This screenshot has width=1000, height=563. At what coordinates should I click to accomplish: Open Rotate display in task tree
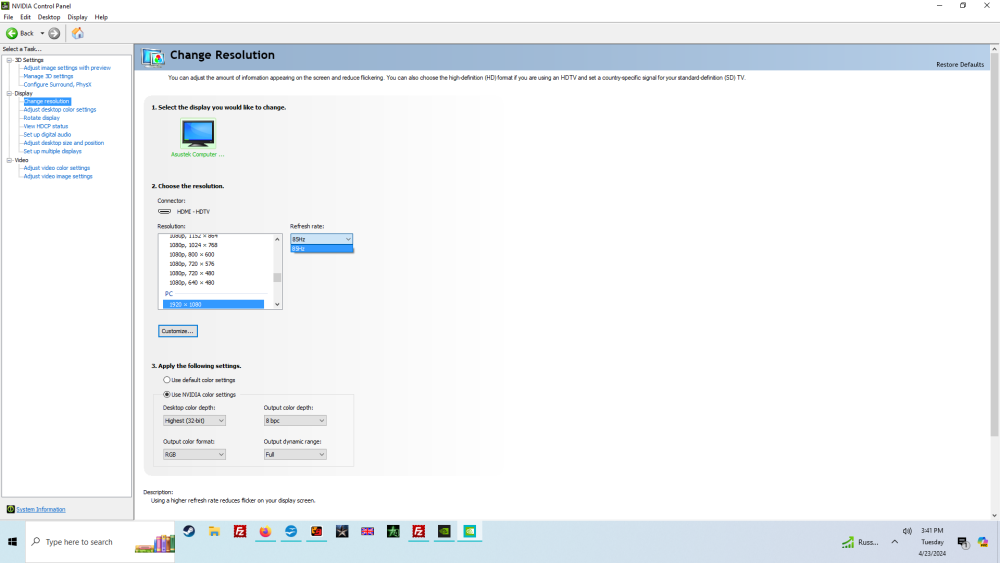tap(41, 118)
